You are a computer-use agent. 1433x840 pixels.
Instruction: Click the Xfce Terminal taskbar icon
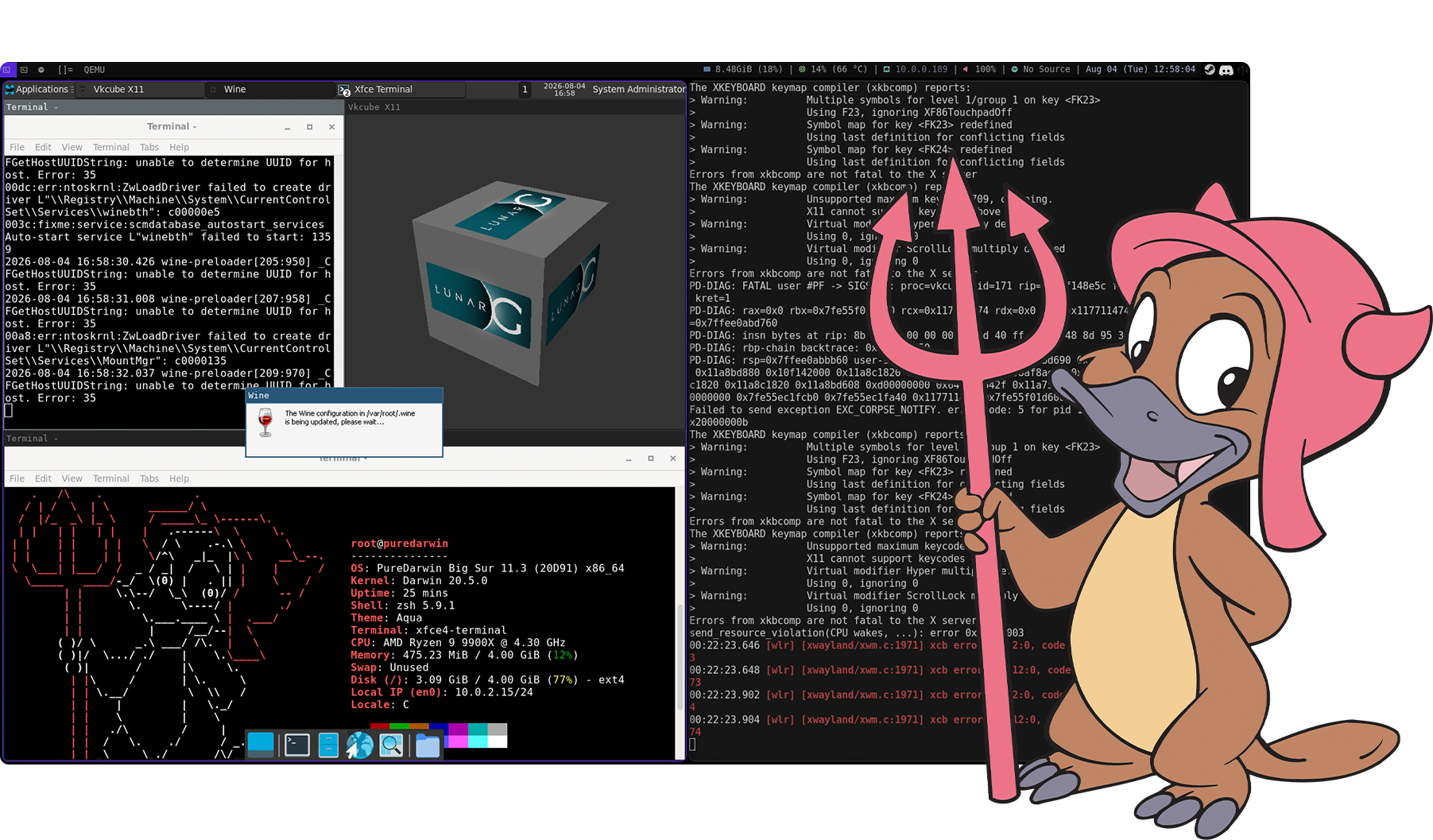(344, 90)
